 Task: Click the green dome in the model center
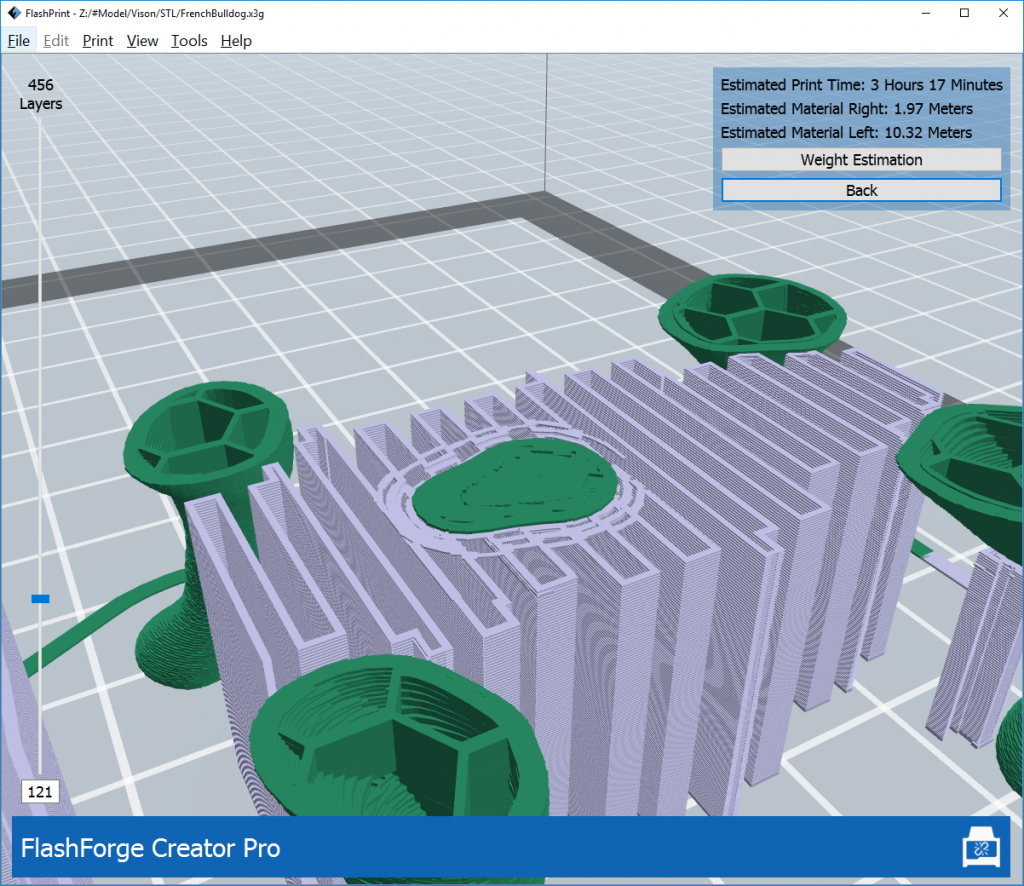tap(515, 484)
